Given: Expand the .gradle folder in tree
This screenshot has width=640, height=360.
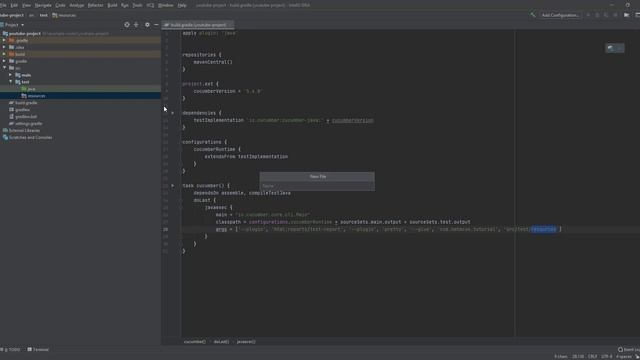Looking at the screenshot, I should pos(4,40).
